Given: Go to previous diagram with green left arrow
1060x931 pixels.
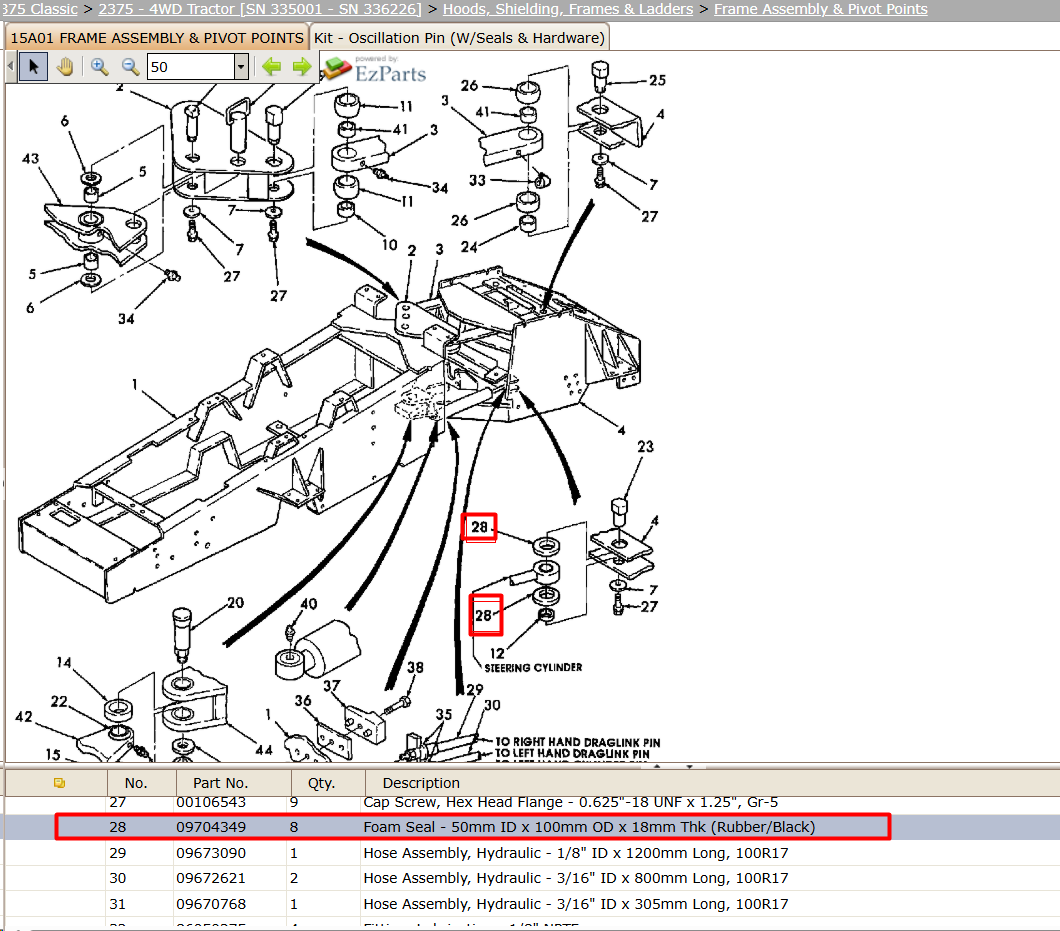Looking at the screenshot, I should point(272,66).
